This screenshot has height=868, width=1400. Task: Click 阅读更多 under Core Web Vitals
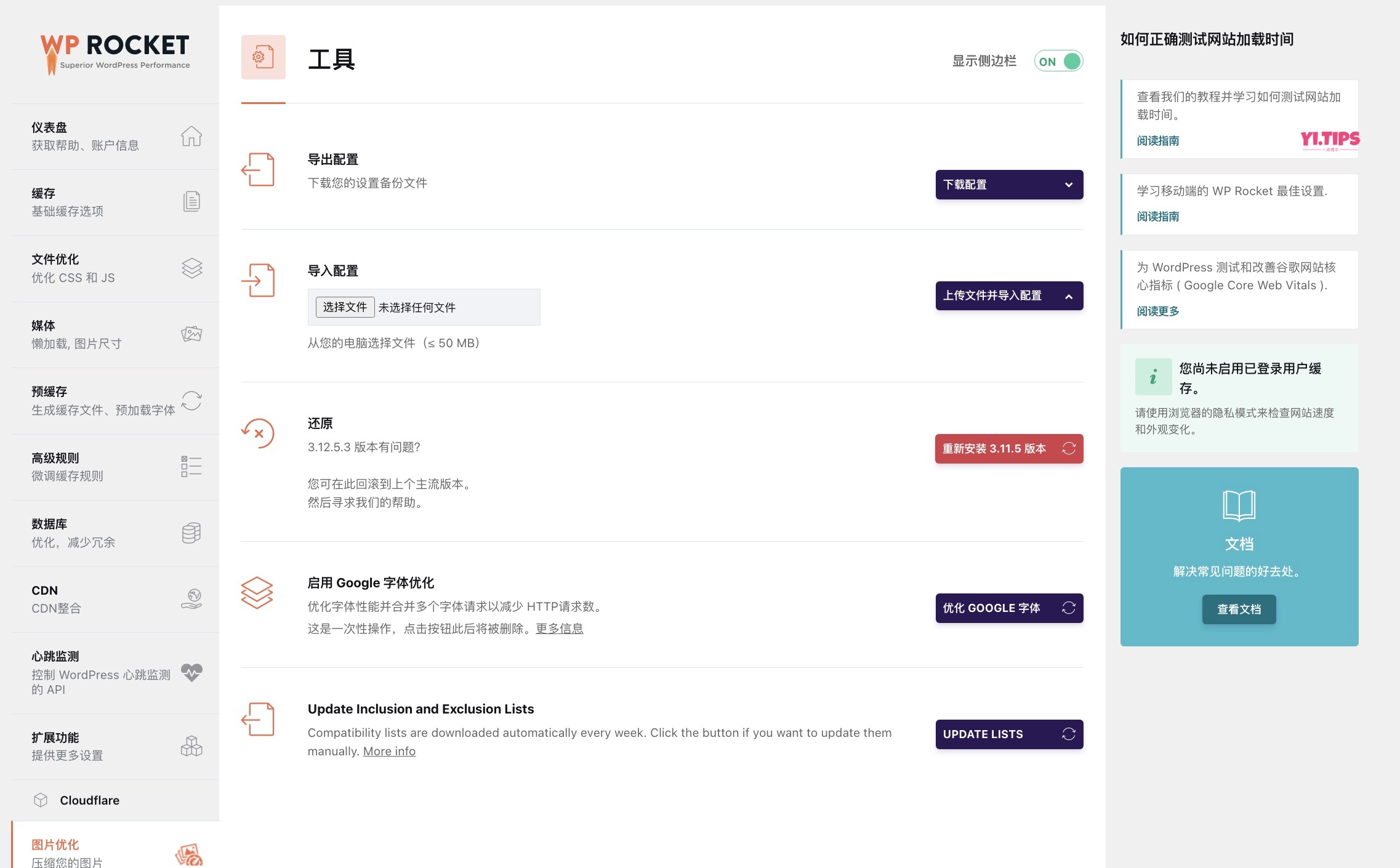click(x=1158, y=311)
